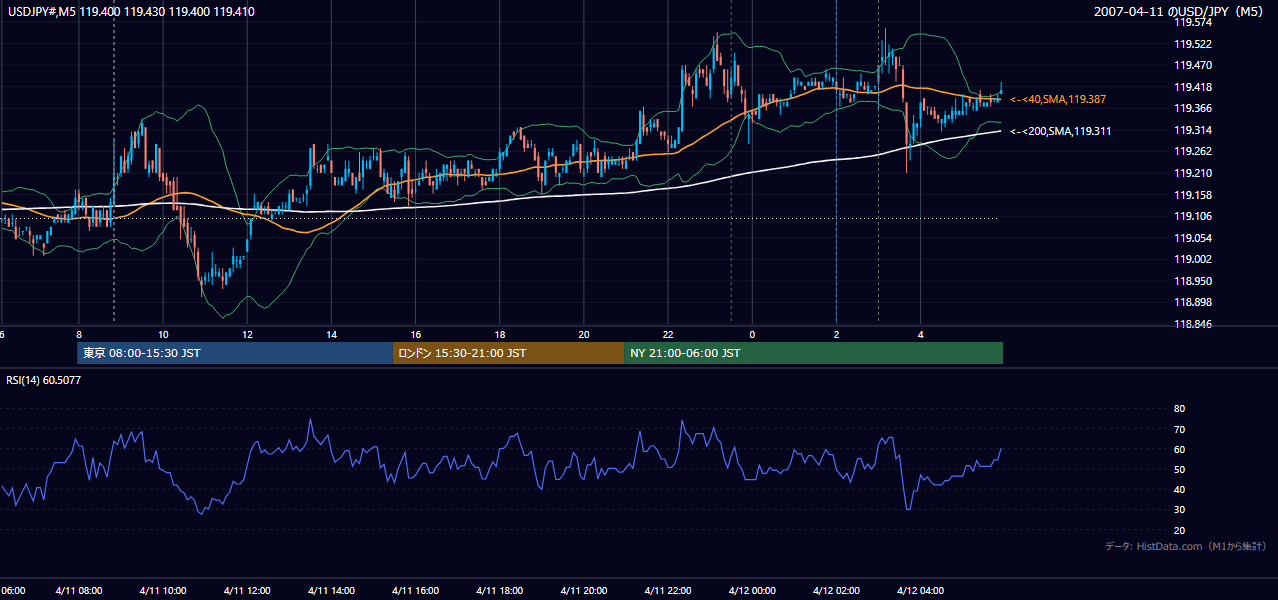Click price level 118.846 on the axis

pyautogui.click(x=1193, y=325)
